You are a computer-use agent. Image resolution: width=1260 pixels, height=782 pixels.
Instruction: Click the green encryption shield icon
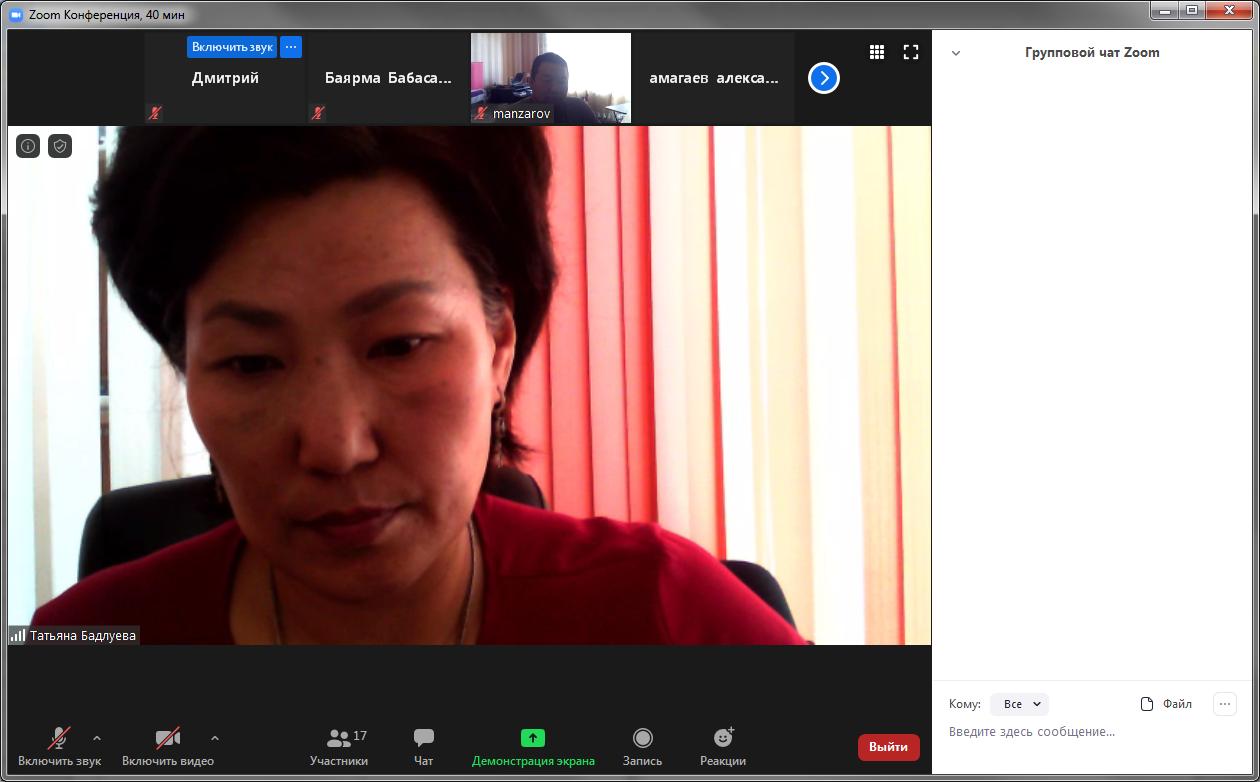(60, 146)
